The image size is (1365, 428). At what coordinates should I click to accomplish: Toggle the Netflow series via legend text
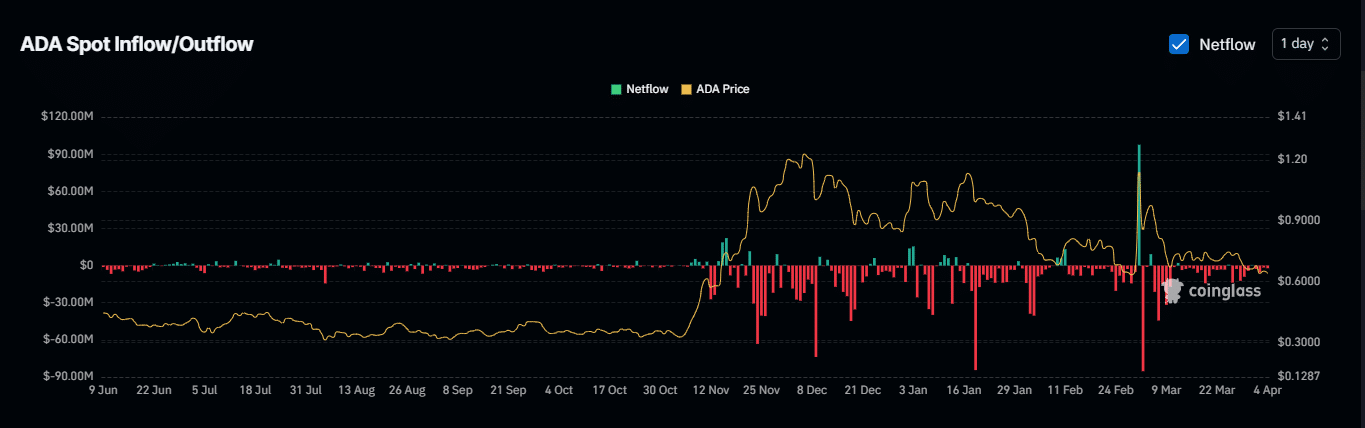point(647,89)
